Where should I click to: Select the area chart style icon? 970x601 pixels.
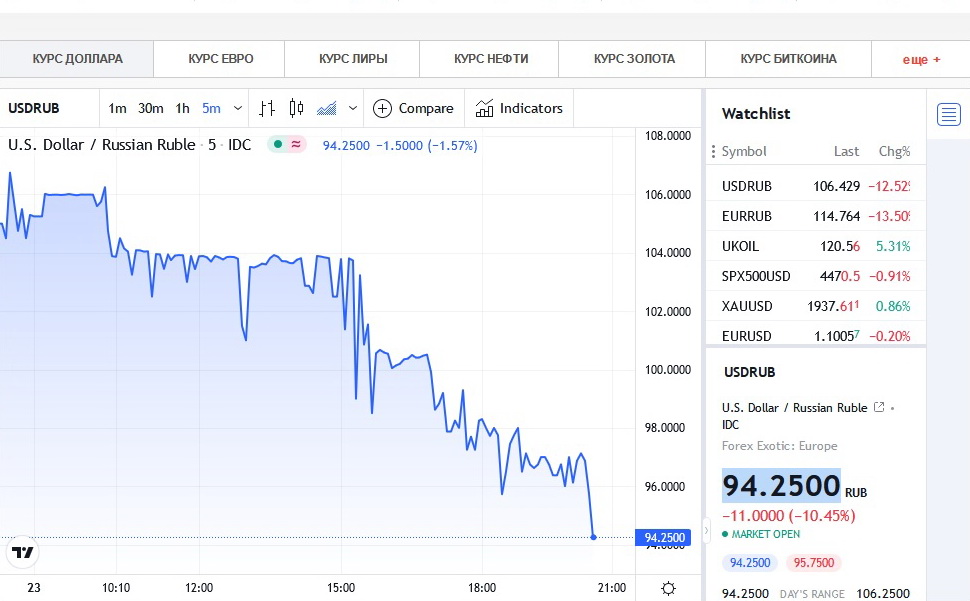(x=327, y=109)
